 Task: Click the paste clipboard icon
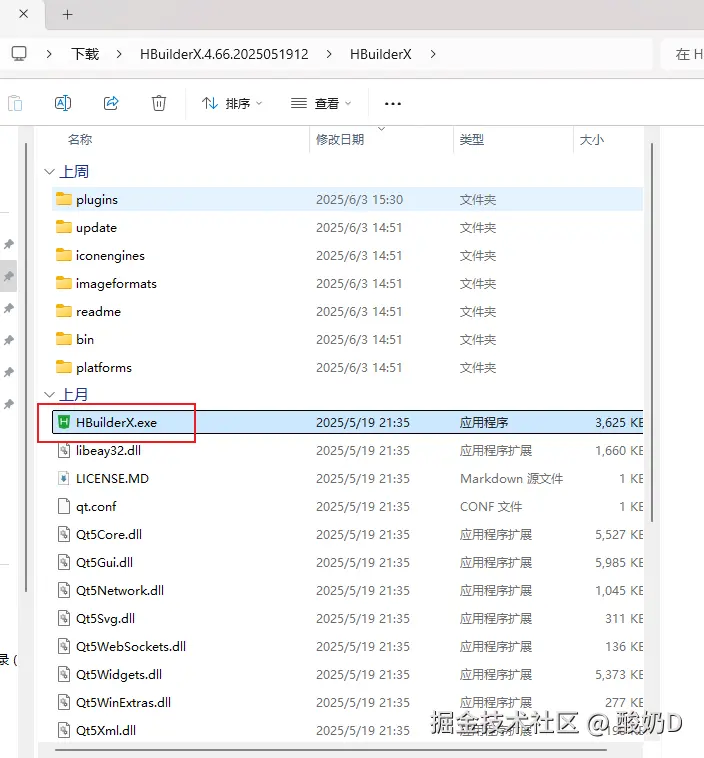click(15, 103)
